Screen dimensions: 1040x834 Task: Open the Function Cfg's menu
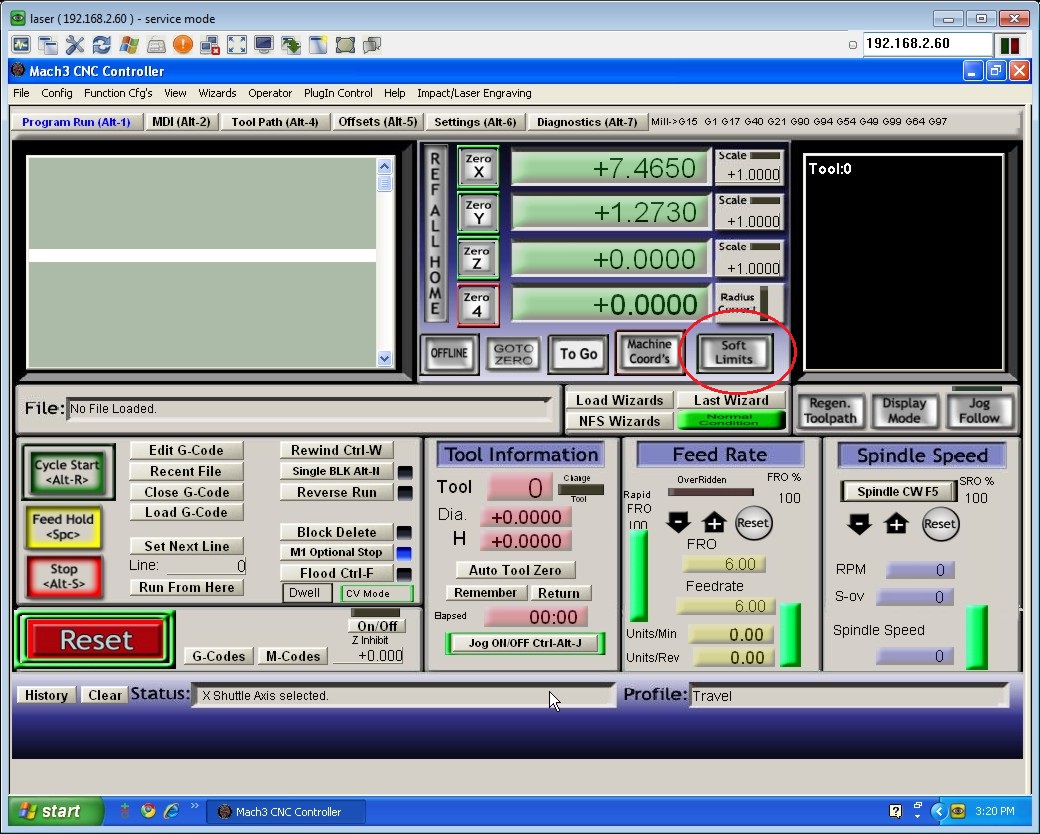click(x=118, y=93)
